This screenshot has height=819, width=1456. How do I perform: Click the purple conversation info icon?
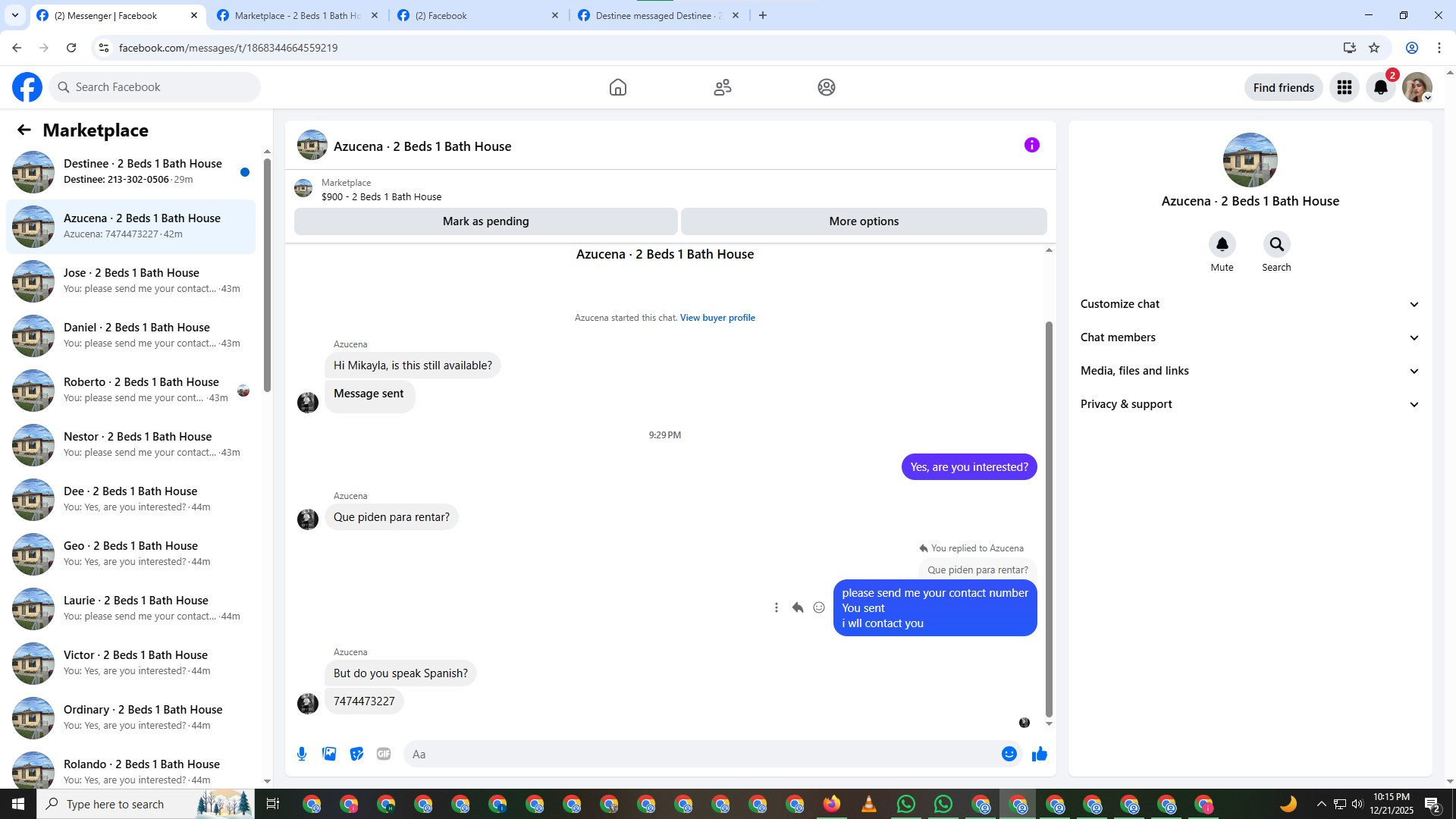click(1031, 145)
